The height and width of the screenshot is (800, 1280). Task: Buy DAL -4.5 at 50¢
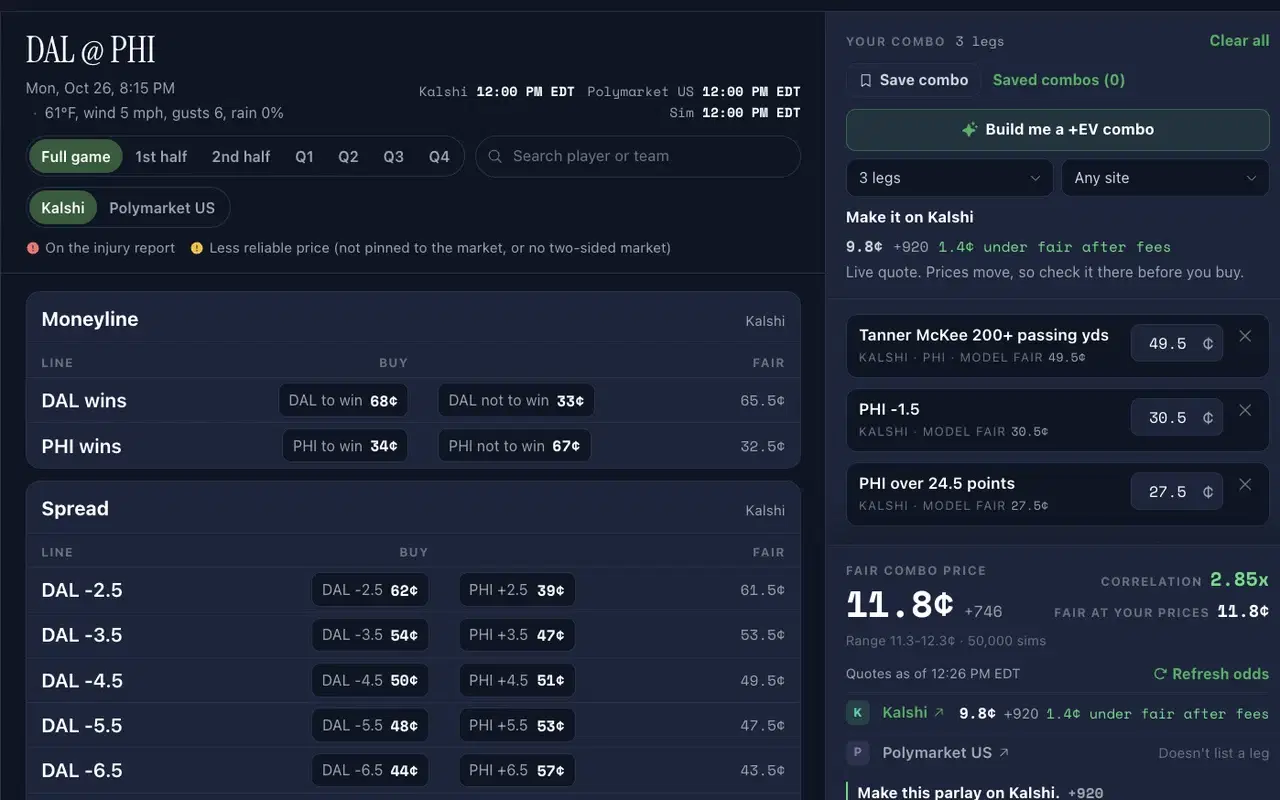370,681
